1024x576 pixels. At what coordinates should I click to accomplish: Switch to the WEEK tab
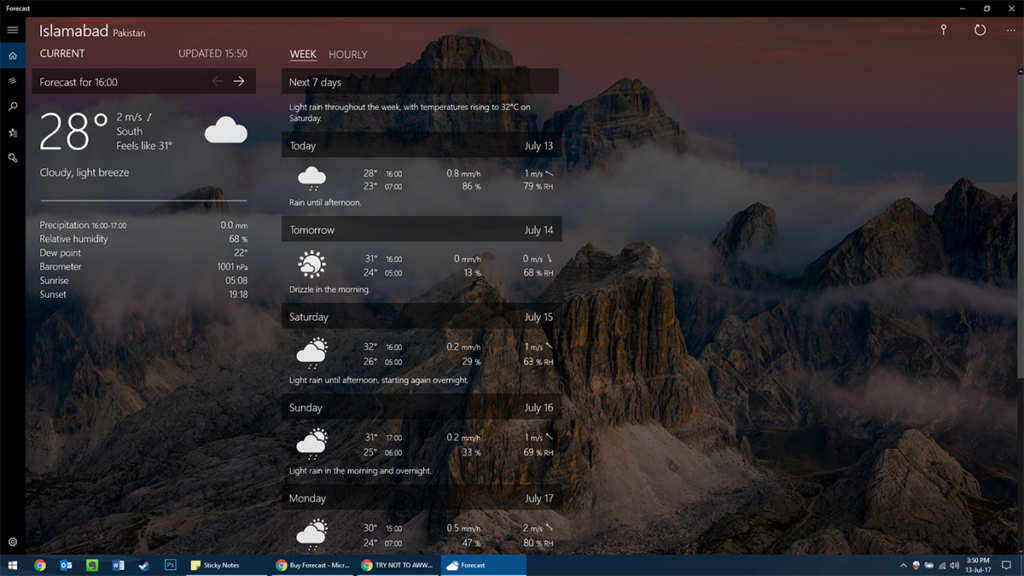pos(302,54)
